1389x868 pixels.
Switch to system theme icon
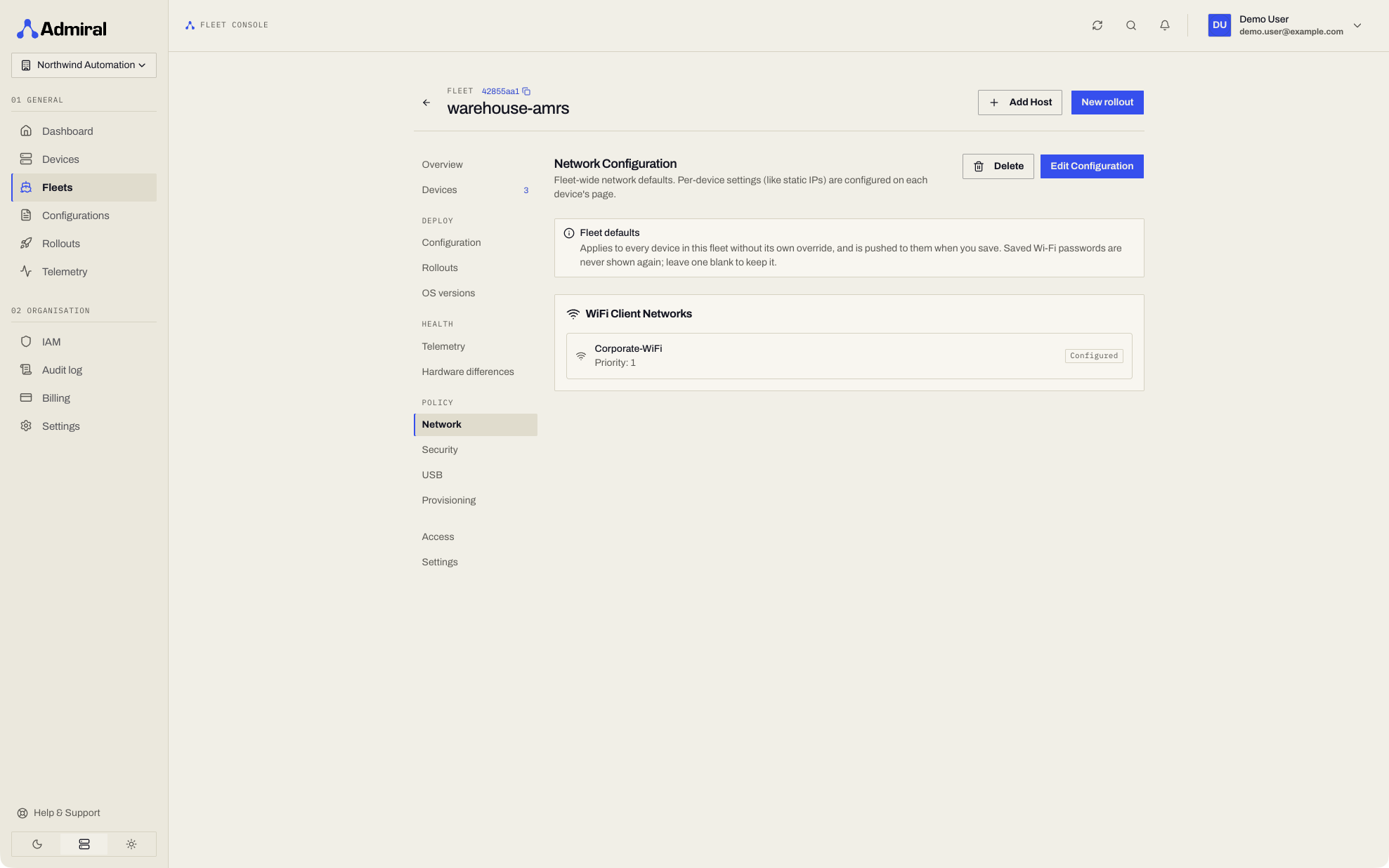click(x=84, y=844)
